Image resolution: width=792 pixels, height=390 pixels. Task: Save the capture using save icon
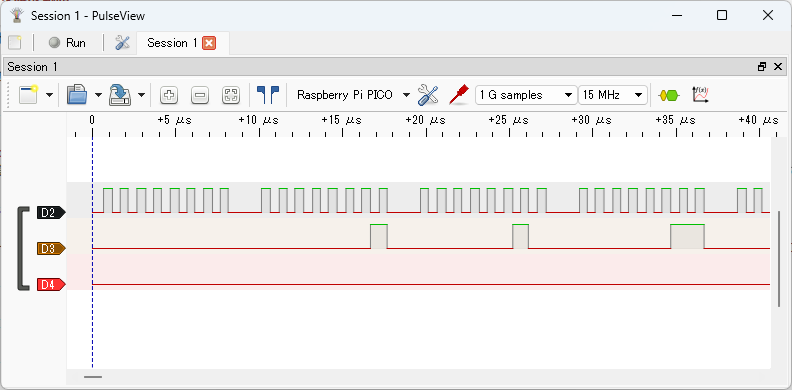pyautogui.click(x=120, y=94)
